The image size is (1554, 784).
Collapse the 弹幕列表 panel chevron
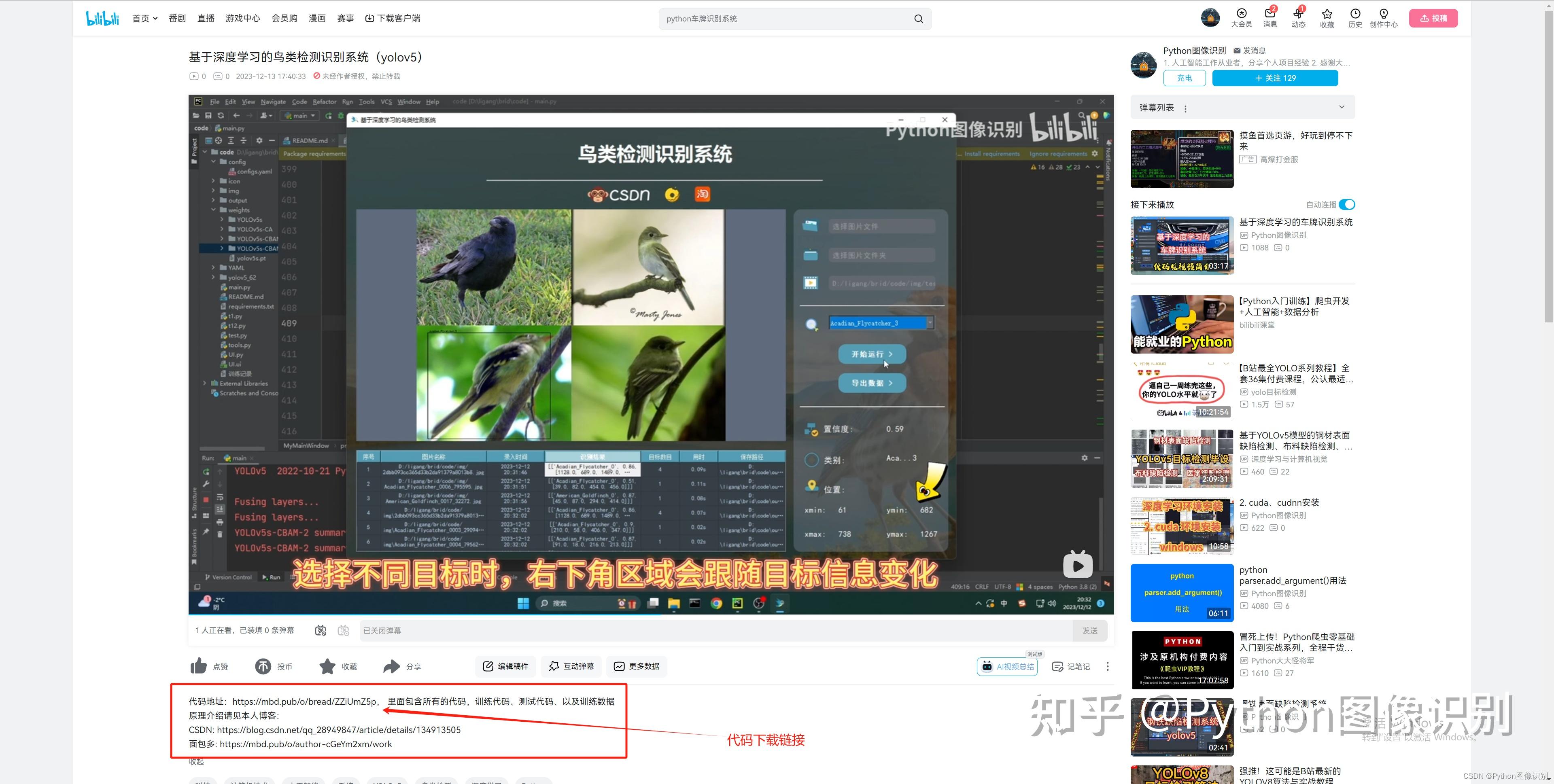click(1342, 107)
